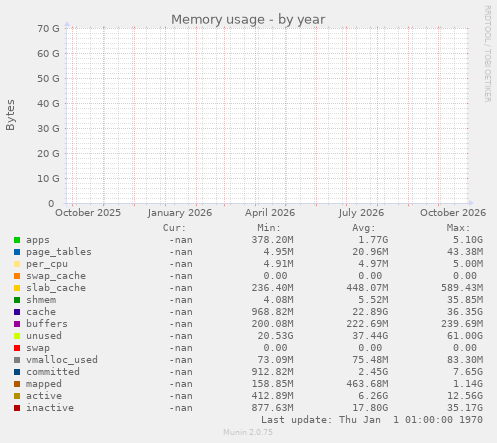Click the 'swap_cache' legend label
This screenshot has height=443, width=497.
tap(56, 276)
